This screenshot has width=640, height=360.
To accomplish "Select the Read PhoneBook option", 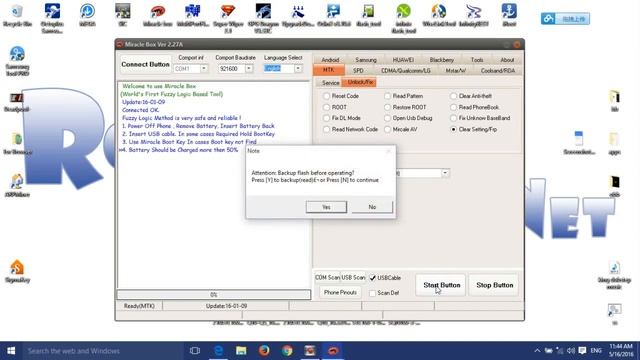I will [x=453, y=107].
